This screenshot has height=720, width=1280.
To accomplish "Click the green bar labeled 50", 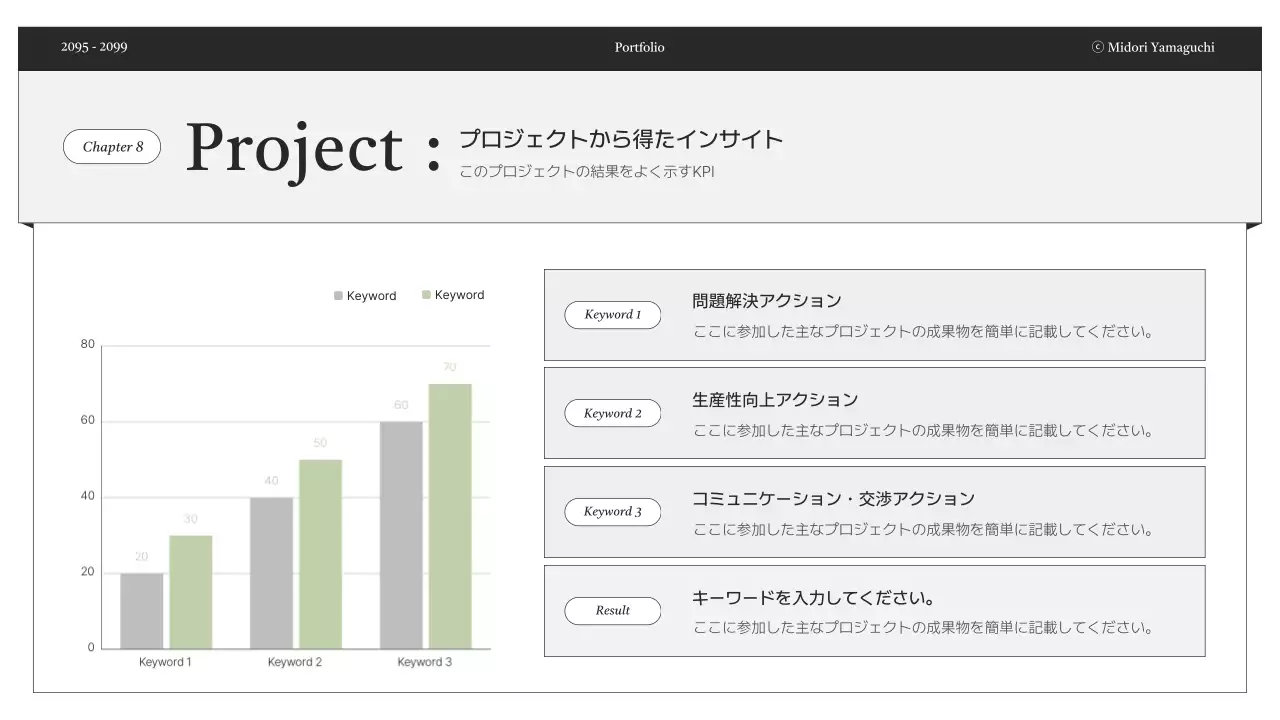I will coord(320,554).
